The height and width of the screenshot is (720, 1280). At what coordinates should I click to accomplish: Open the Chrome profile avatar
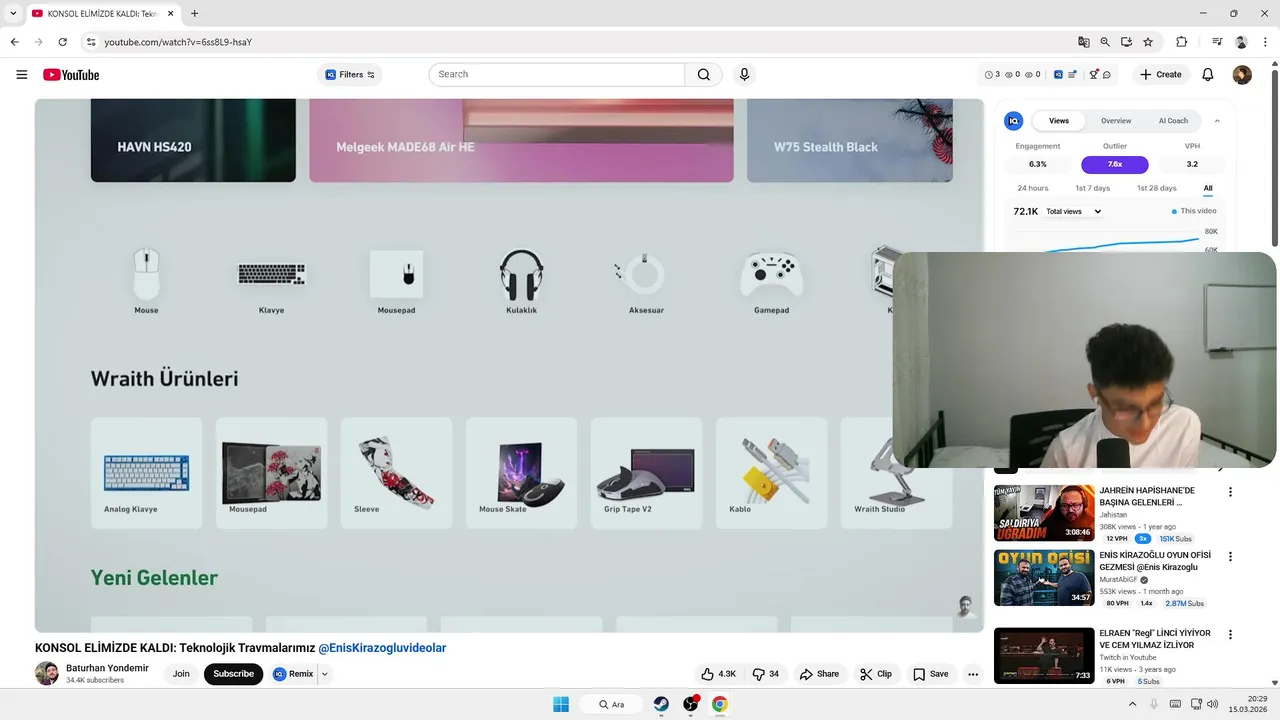pyautogui.click(x=1241, y=42)
